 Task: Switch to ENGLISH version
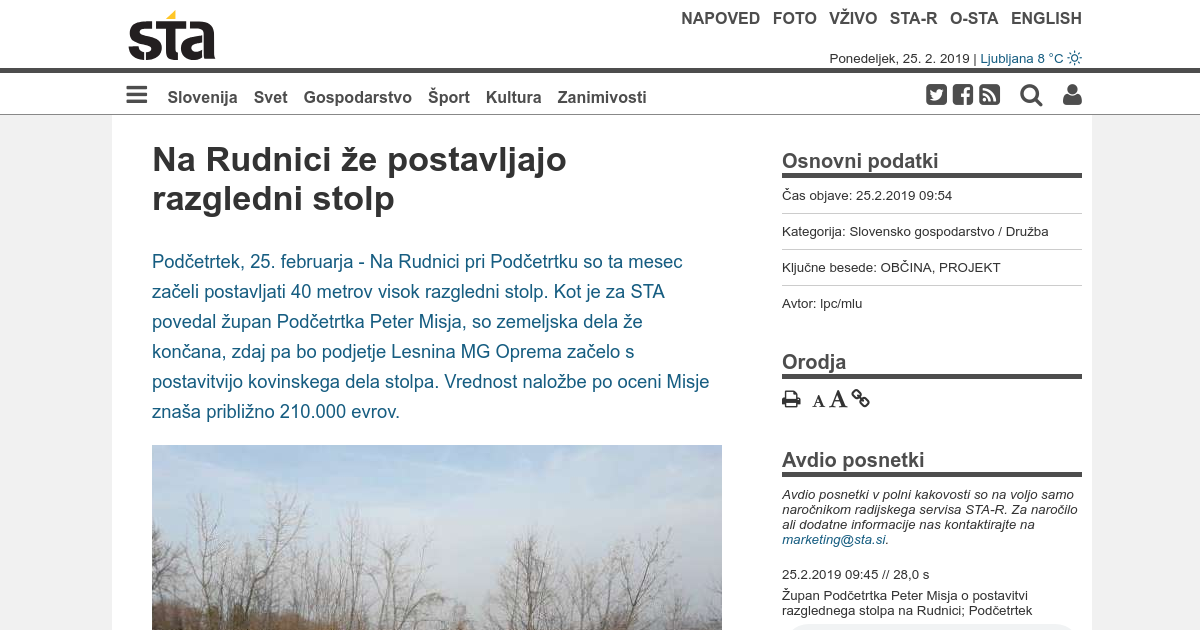[x=1046, y=18]
